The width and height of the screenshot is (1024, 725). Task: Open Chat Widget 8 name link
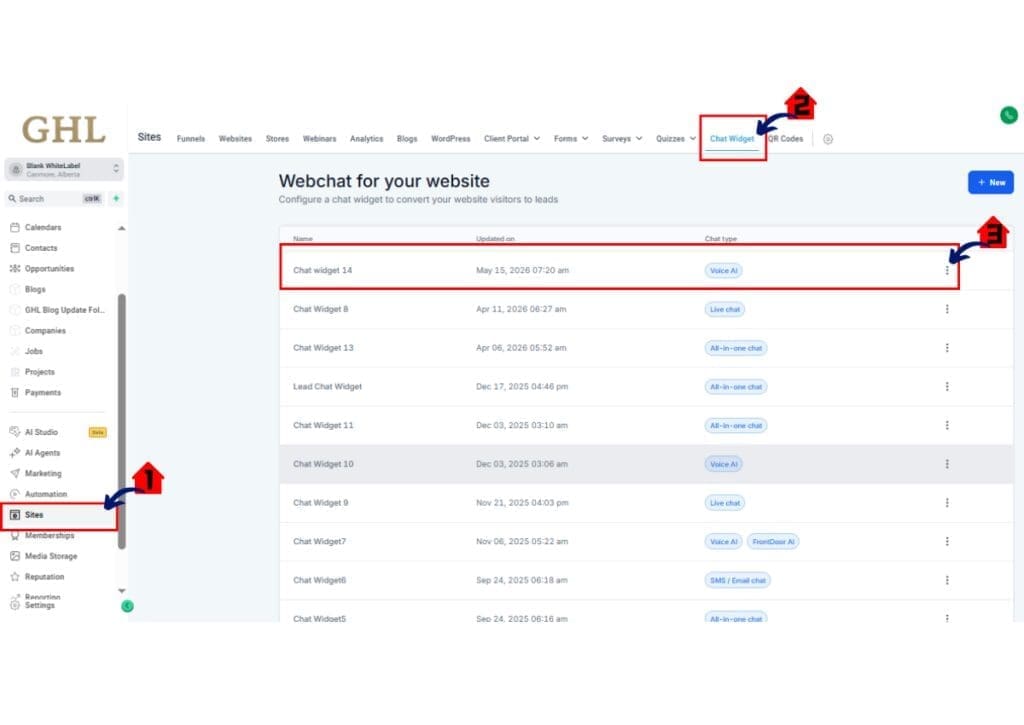tap(321, 309)
